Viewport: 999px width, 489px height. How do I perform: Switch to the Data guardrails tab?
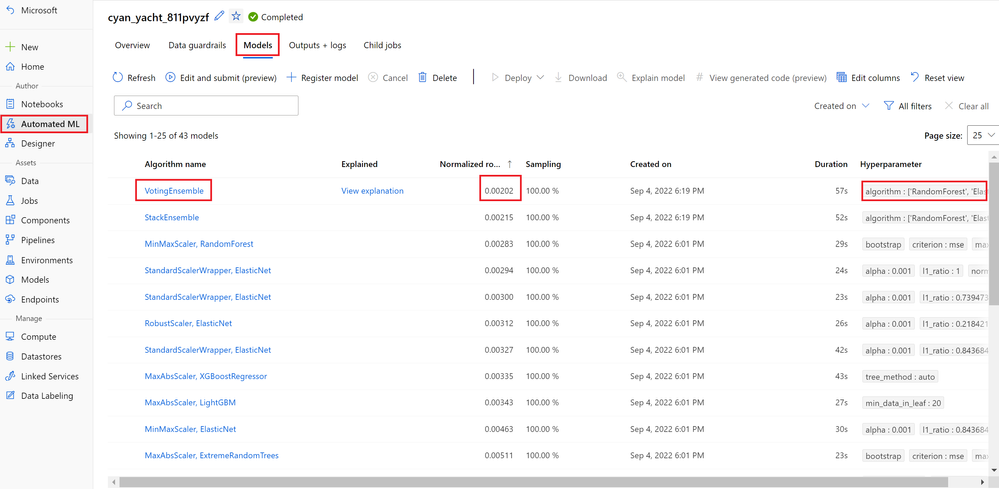(x=198, y=45)
